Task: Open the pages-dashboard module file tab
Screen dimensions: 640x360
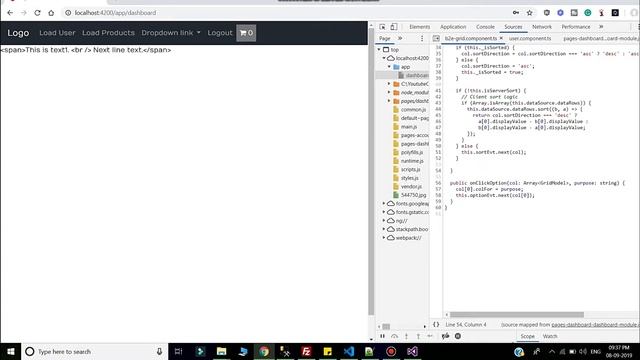Action: 600,38
